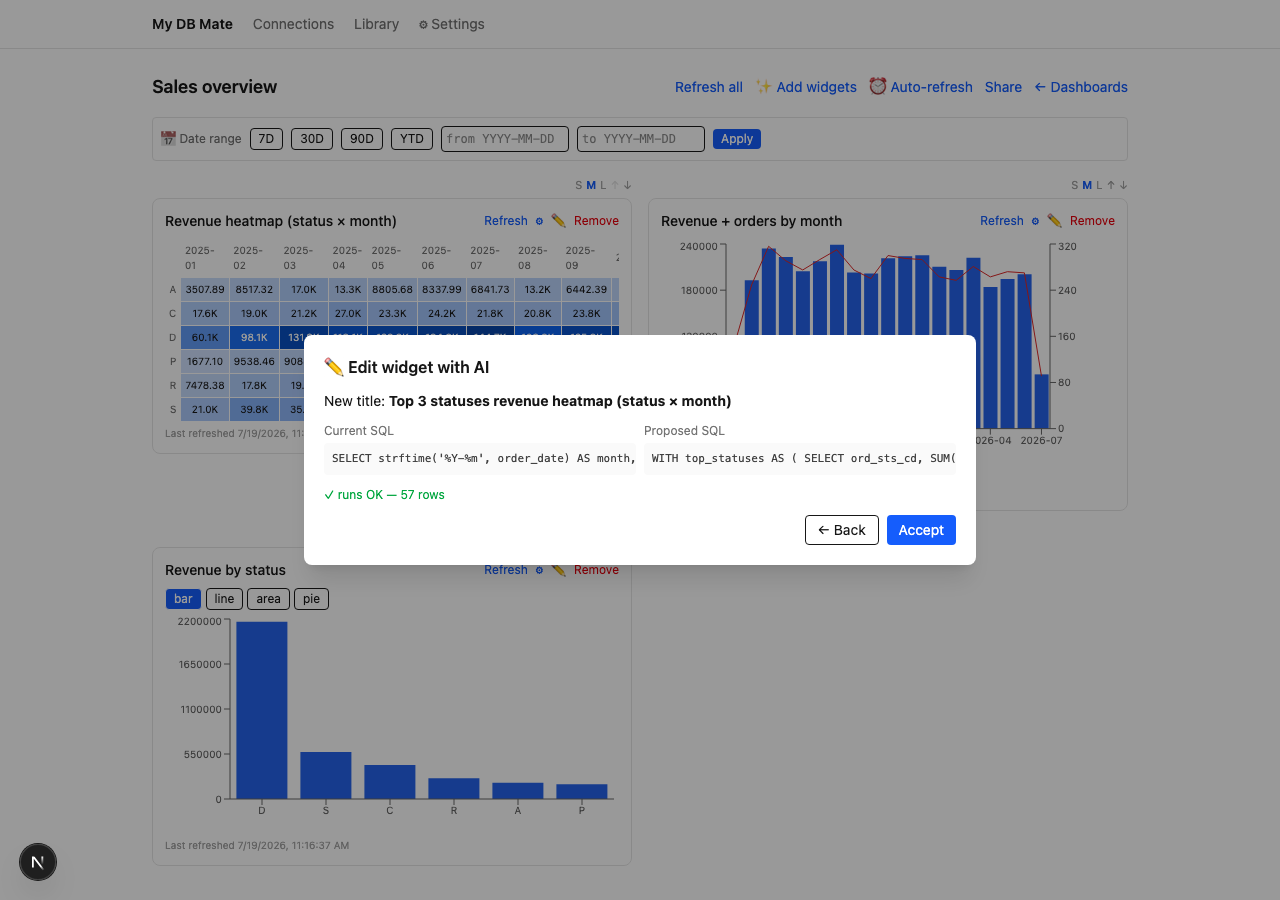Open the Connections nav item
1280x900 pixels.
click(x=293, y=24)
